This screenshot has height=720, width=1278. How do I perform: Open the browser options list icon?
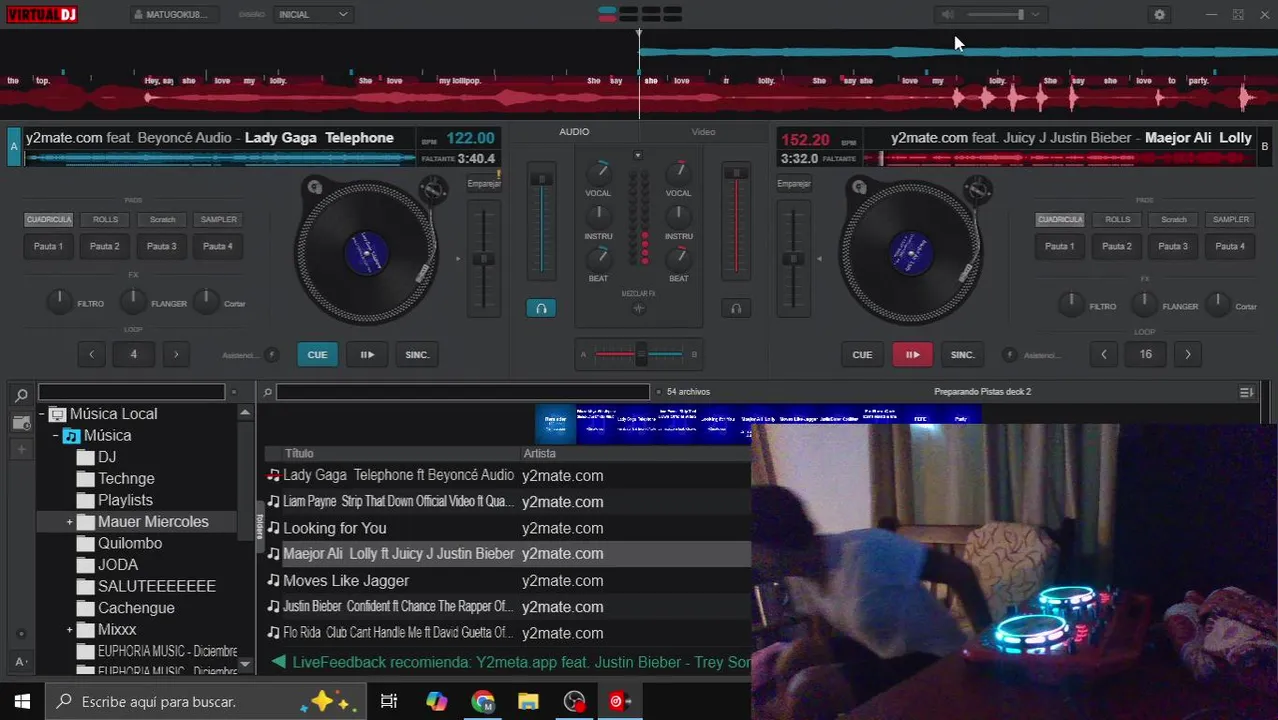click(1246, 392)
